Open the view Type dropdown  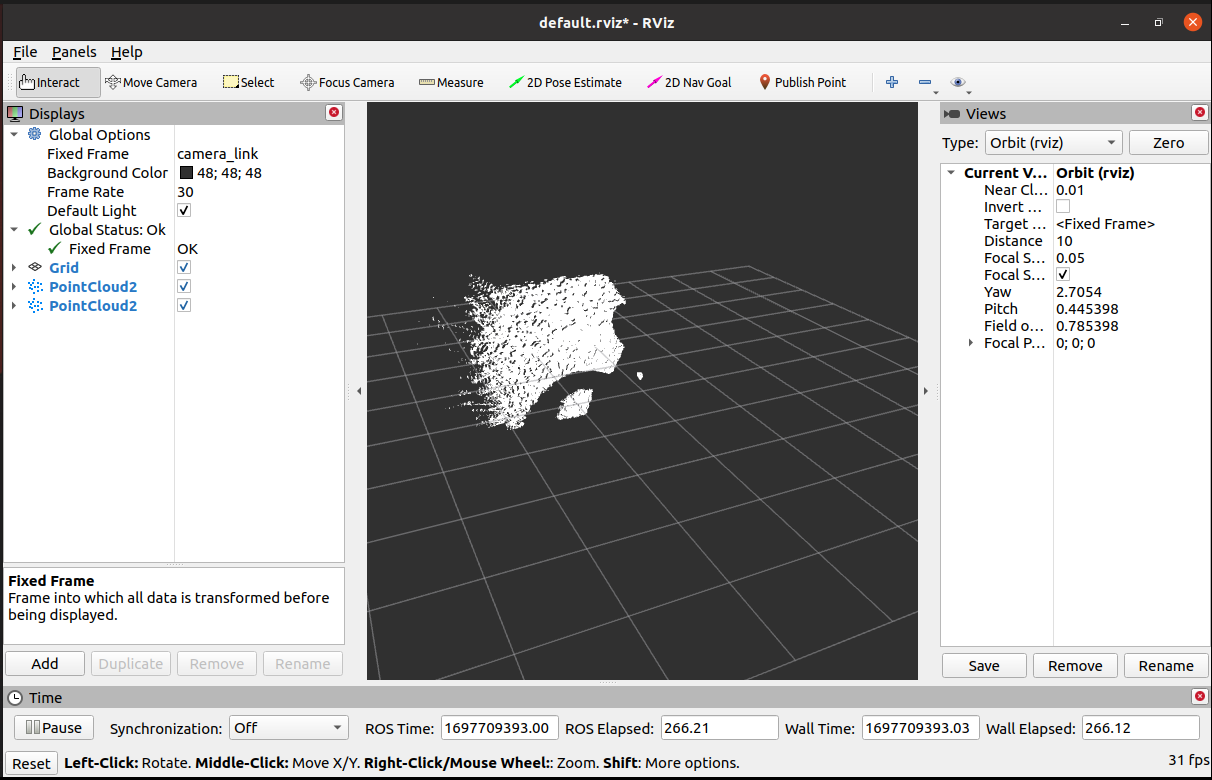point(1053,142)
